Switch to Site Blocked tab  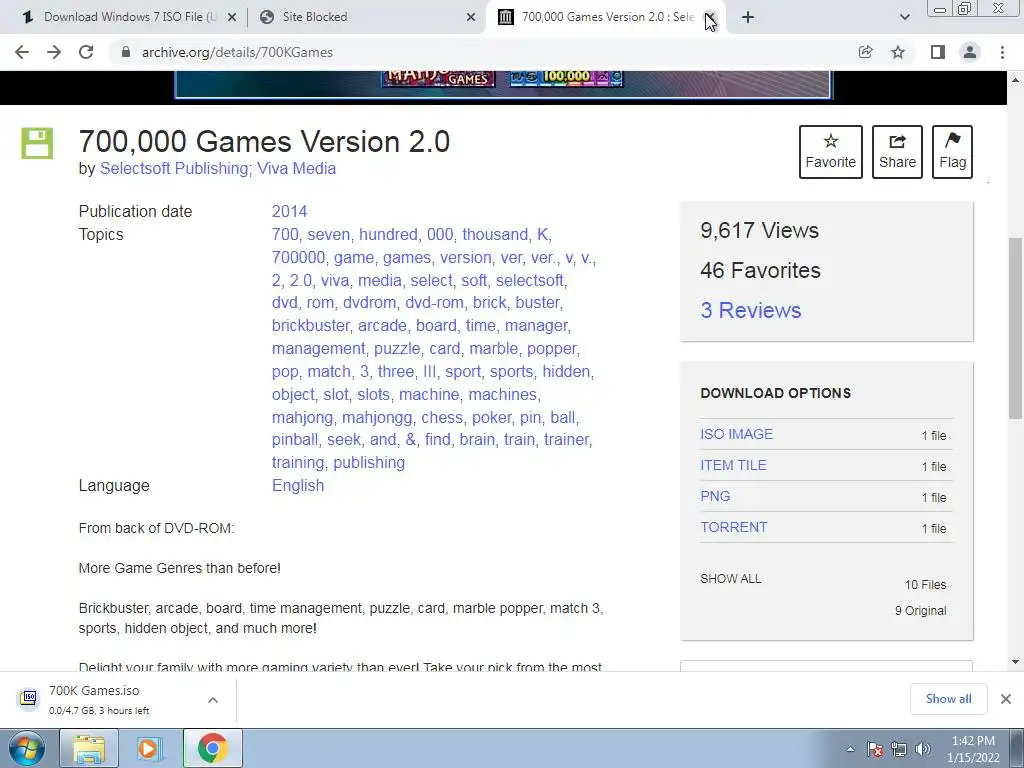pos(315,17)
